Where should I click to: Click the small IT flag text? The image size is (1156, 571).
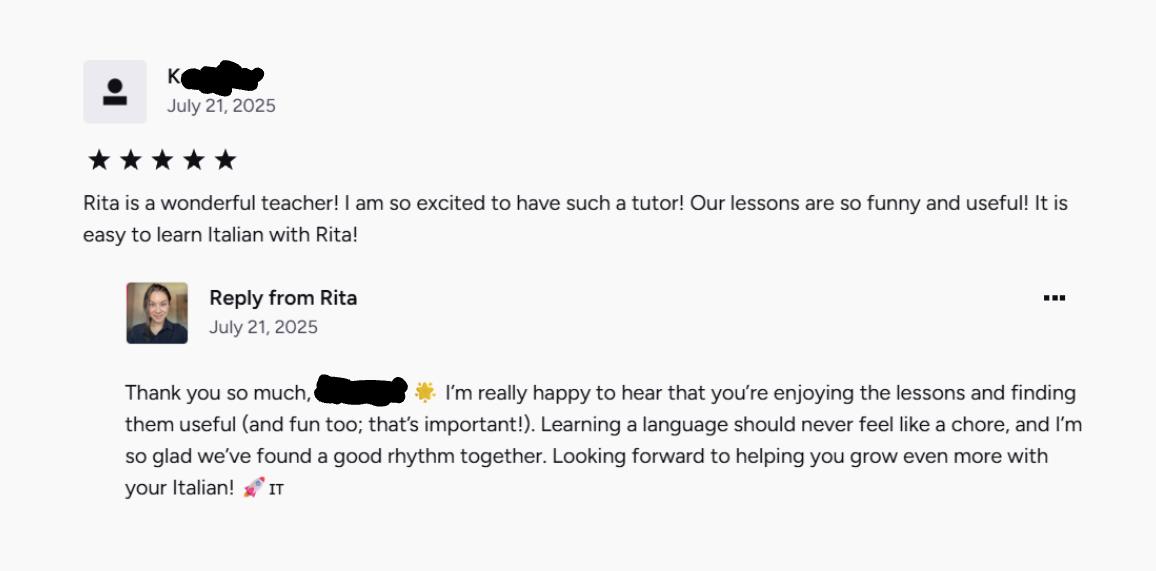pos(277,490)
